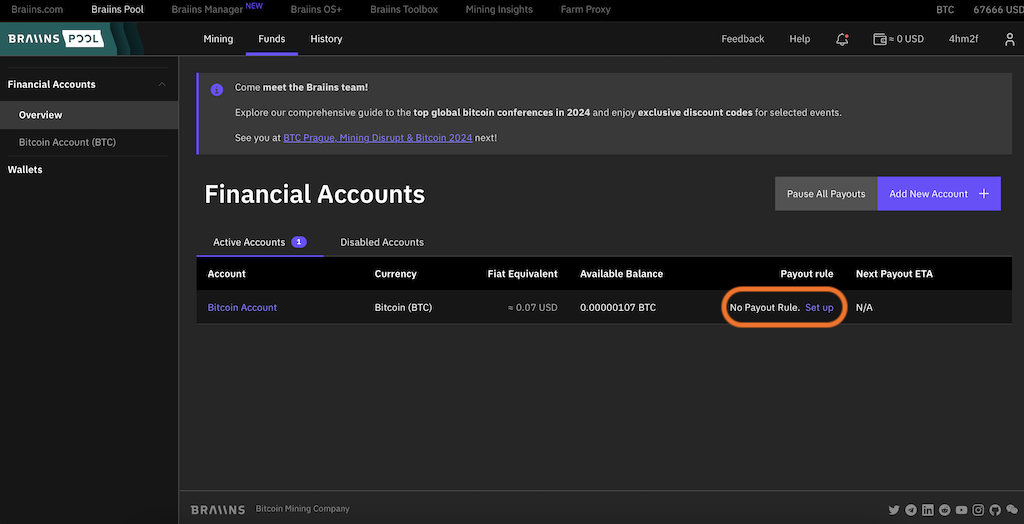
Task: Click Add New Account button
Action: (938, 194)
